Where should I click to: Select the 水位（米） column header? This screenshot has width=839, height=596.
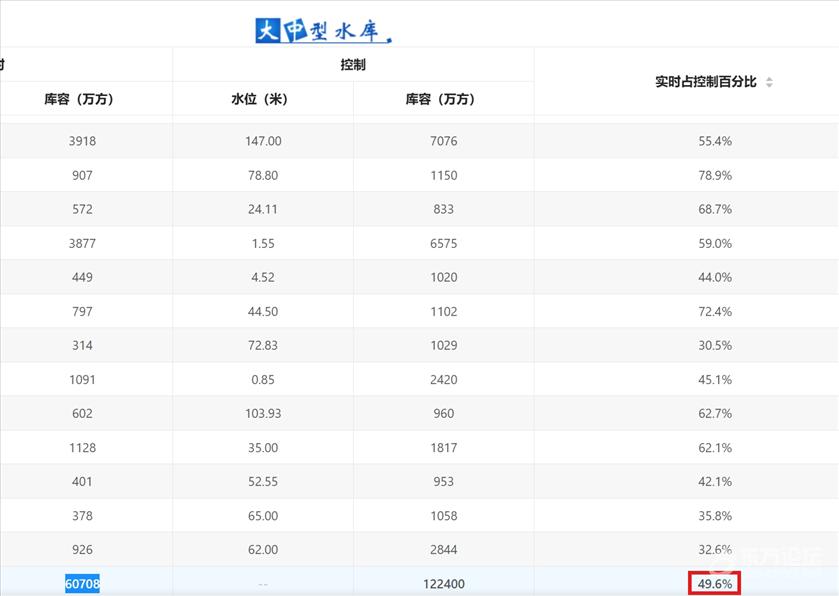[263, 99]
